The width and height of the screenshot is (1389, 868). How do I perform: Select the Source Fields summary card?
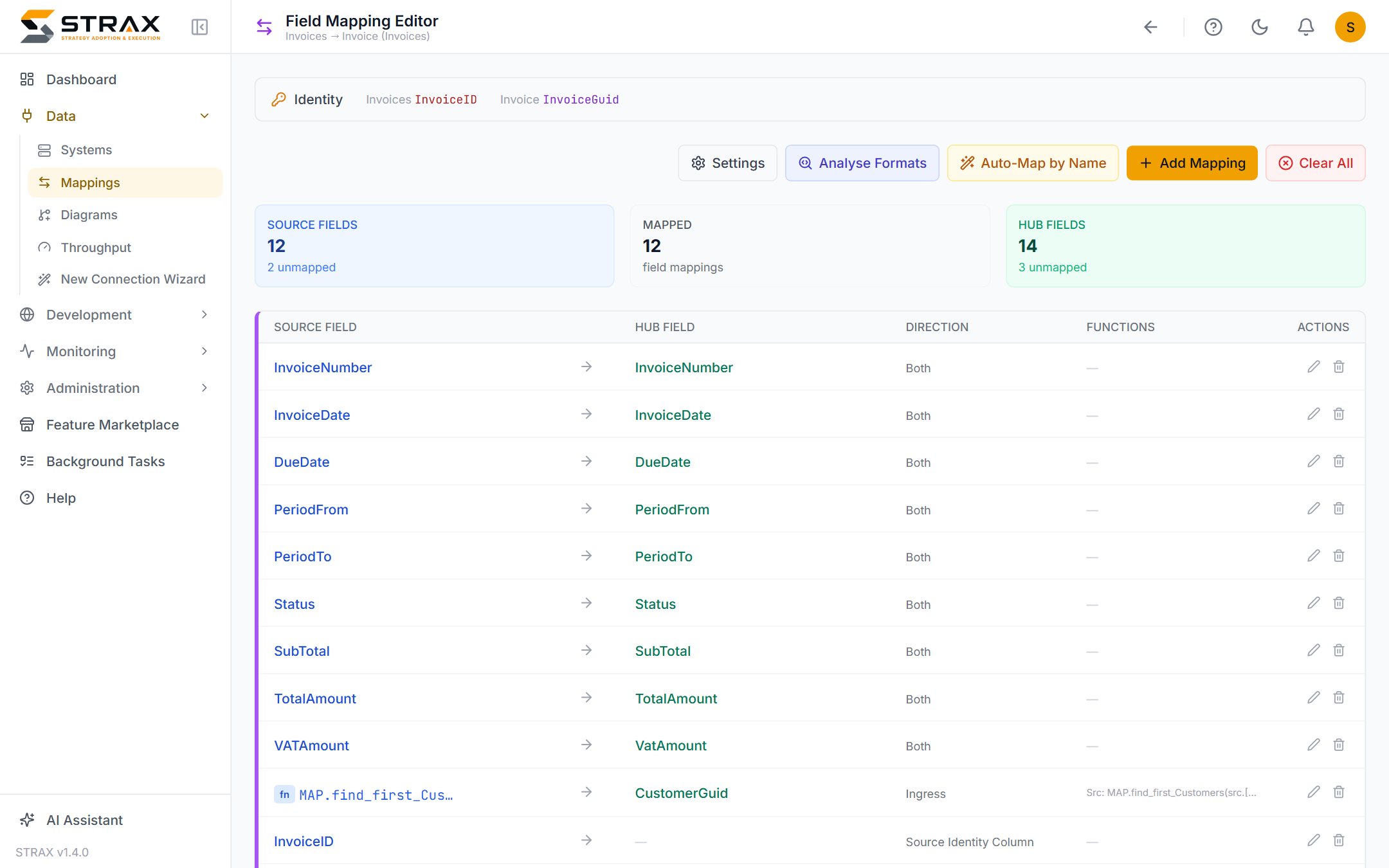point(435,246)
